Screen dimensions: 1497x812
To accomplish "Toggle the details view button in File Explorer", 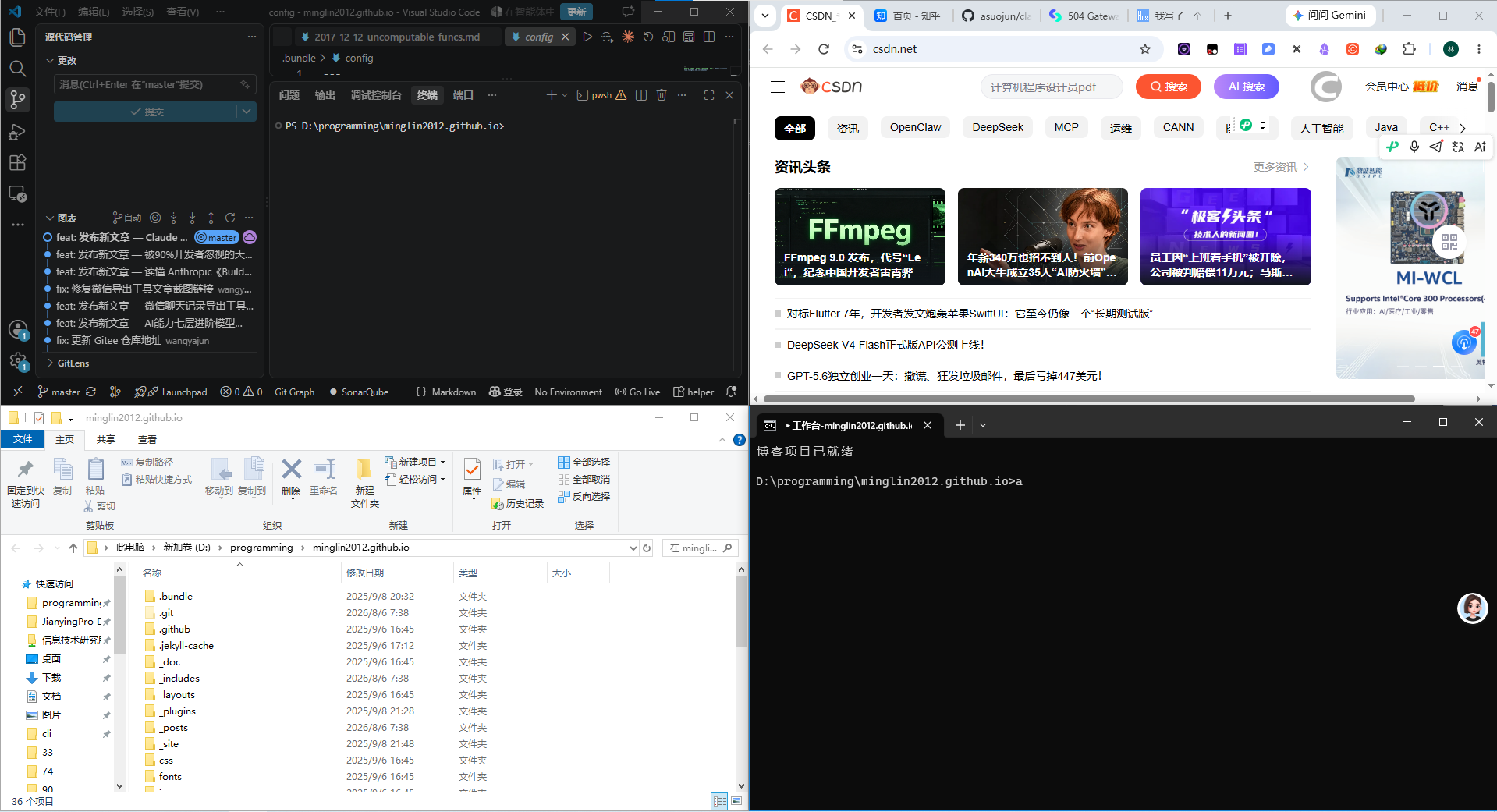I will click(x=719, y=801).
